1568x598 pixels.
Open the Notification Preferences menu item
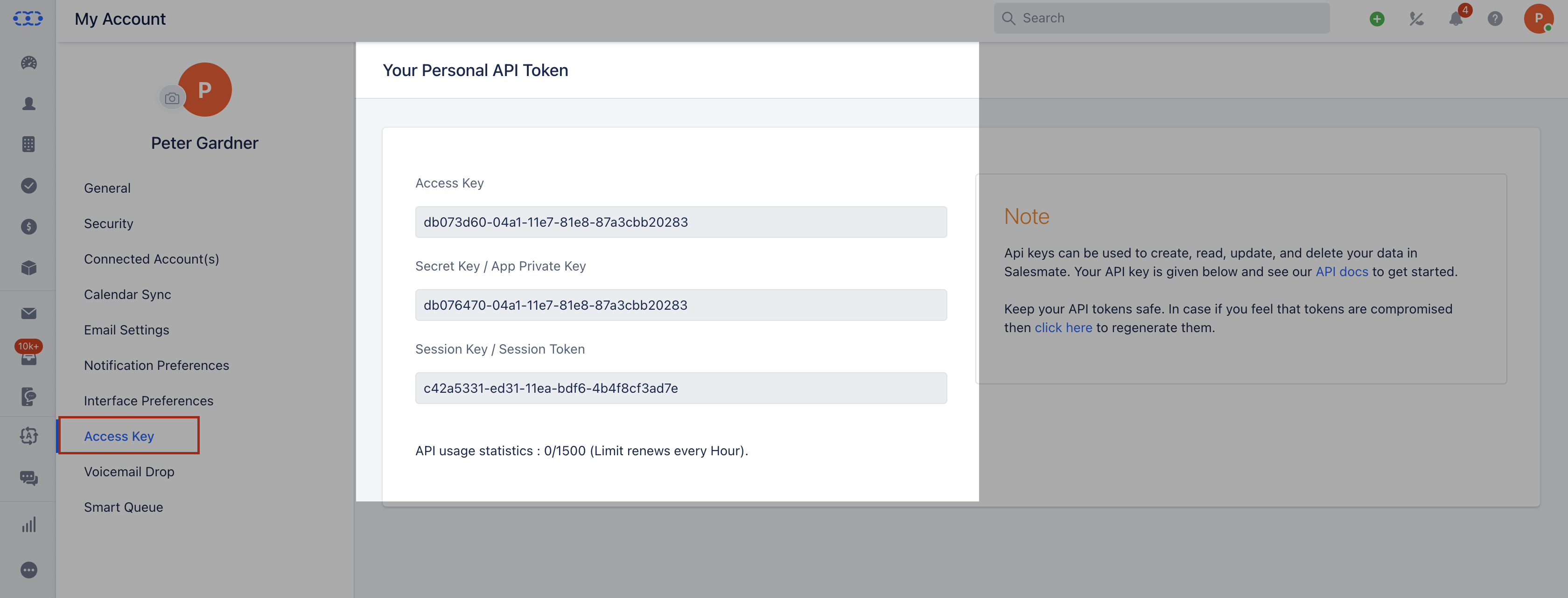pyautogui.click(x=156, y=365)
